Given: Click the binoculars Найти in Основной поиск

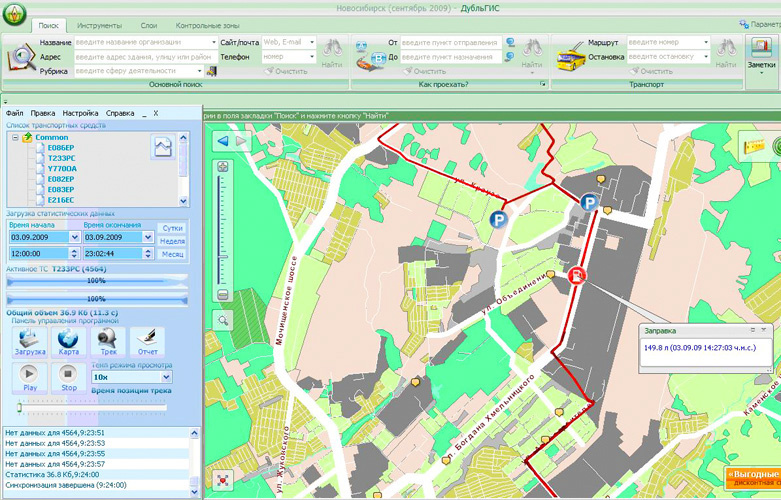Looking at the screenshot, I should [332, 54].
